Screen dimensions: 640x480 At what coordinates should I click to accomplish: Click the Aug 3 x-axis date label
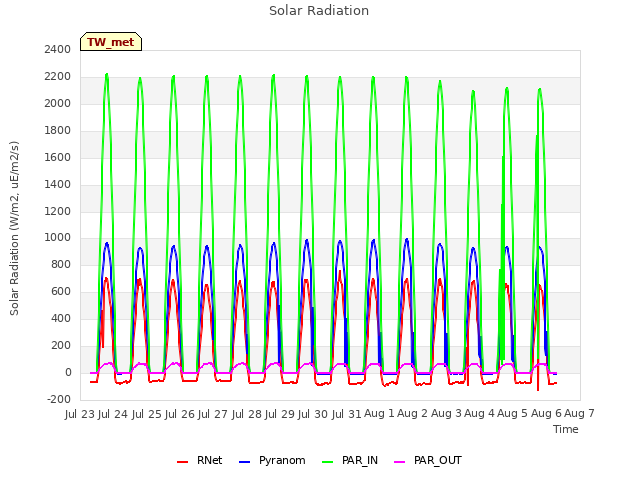click(x=446, y=413)
